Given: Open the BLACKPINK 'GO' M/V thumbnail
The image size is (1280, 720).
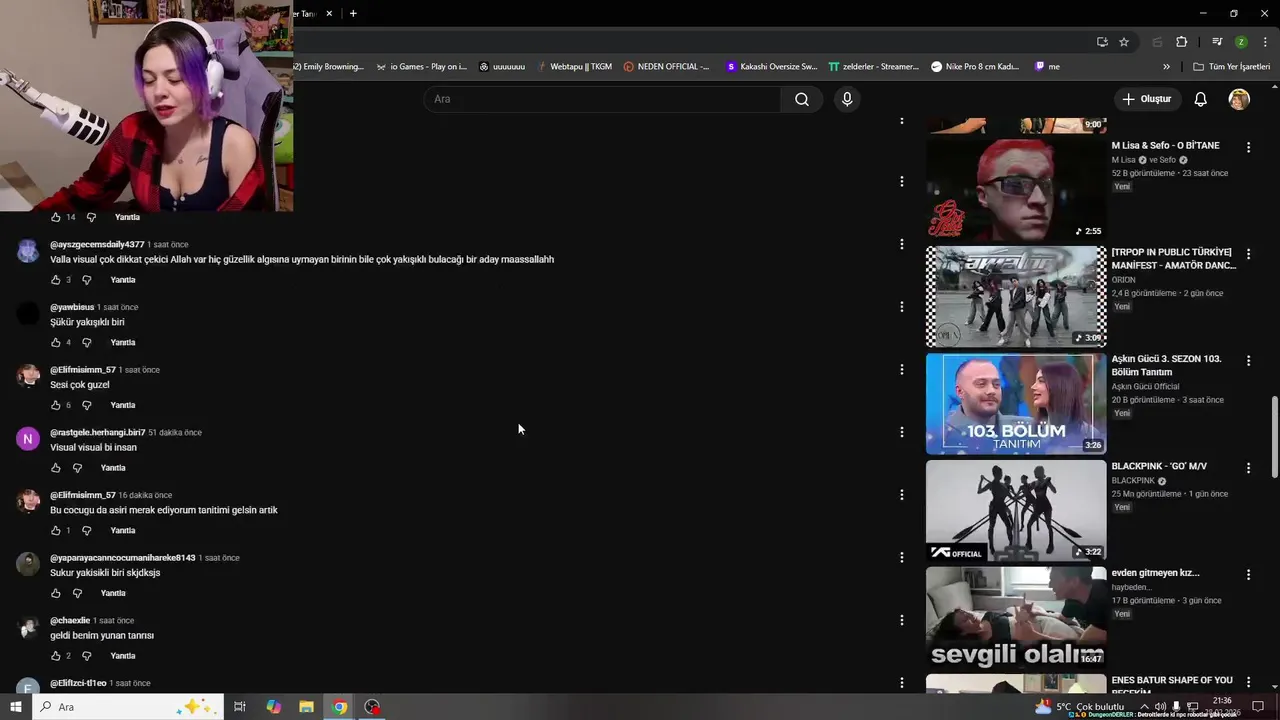Looking at the screenshot, I should (1016, 510).
